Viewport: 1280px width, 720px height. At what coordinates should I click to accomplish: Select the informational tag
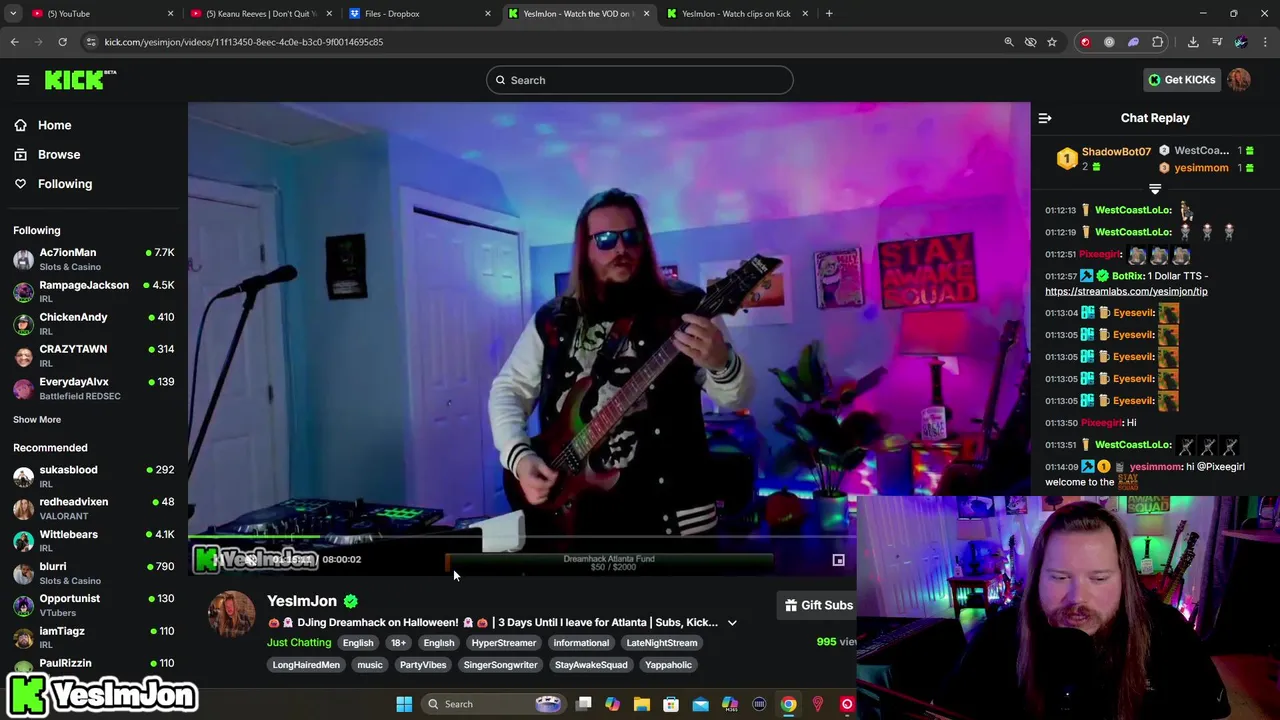(581, 643)
